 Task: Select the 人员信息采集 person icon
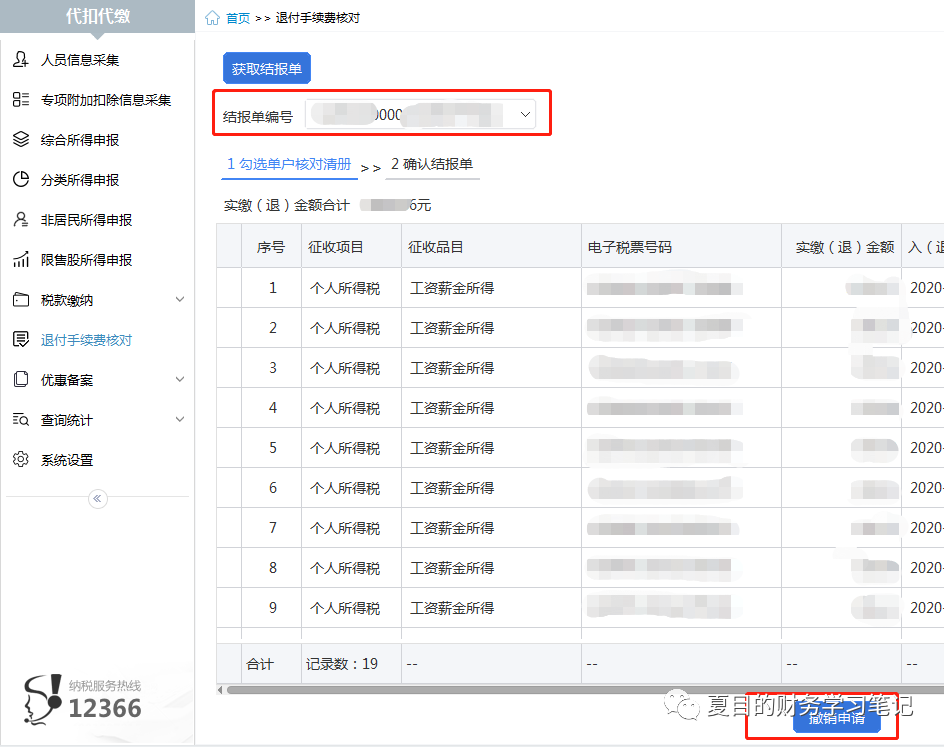coord(22,59)
